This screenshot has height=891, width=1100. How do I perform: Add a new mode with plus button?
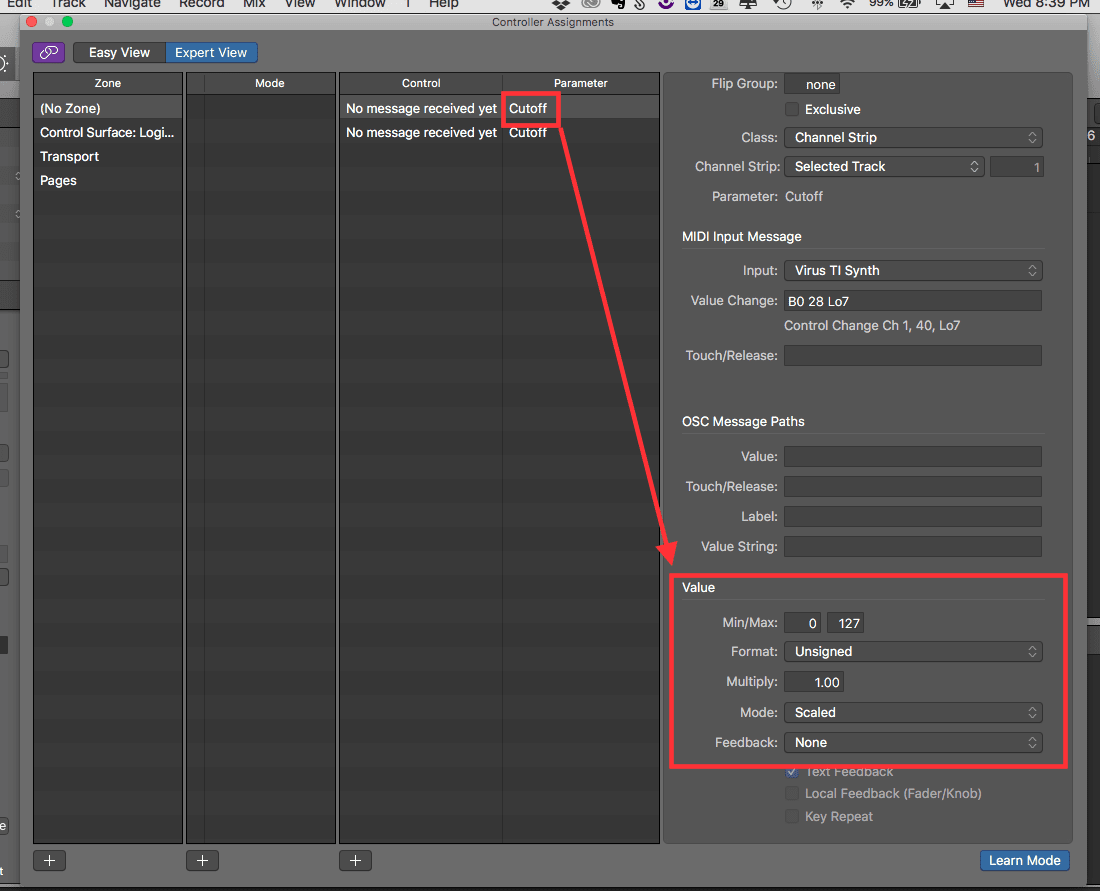pos(202,860)
